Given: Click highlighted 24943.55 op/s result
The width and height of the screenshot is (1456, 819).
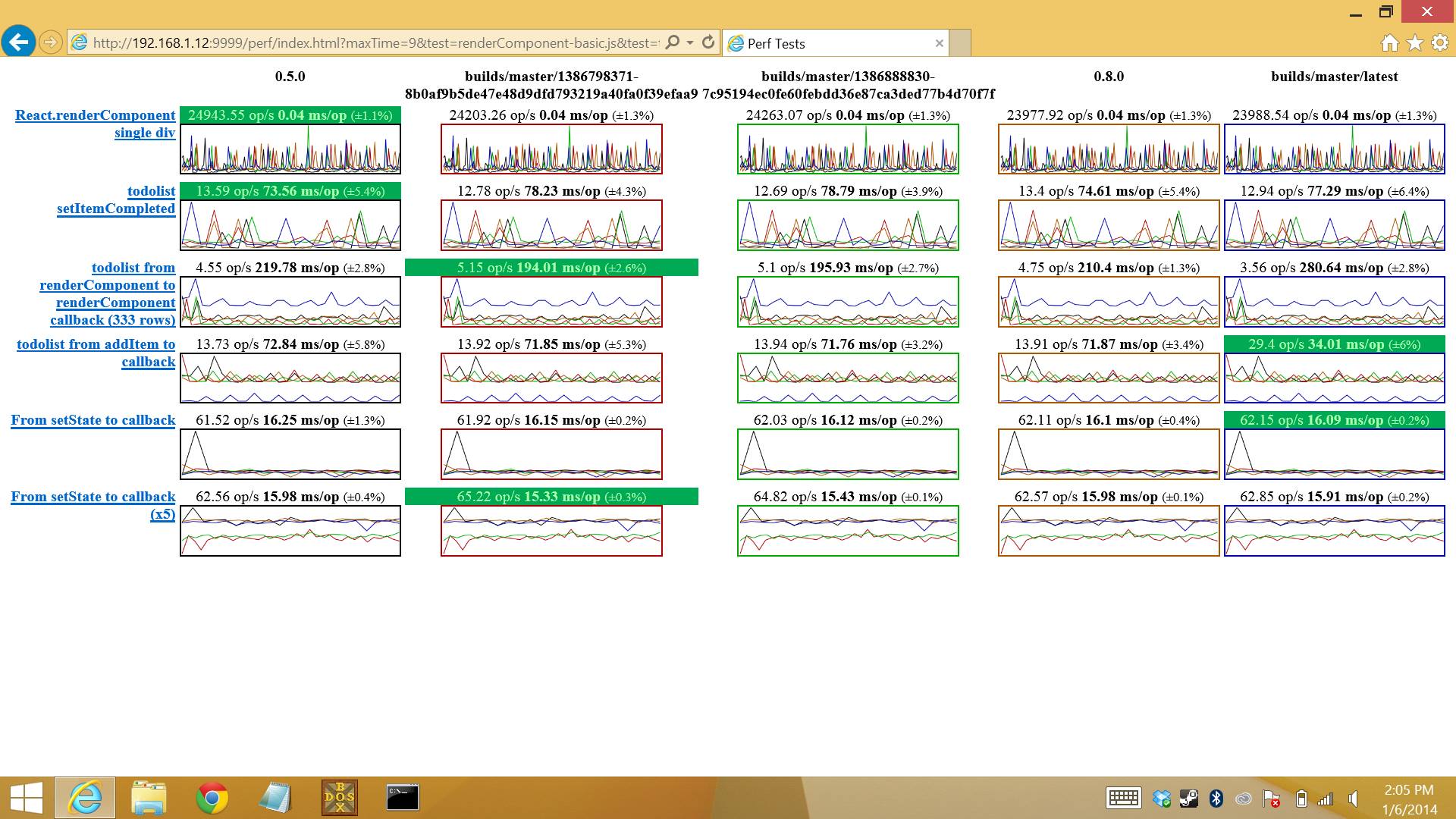Looking at the screenshot, I should coord(290,115).
